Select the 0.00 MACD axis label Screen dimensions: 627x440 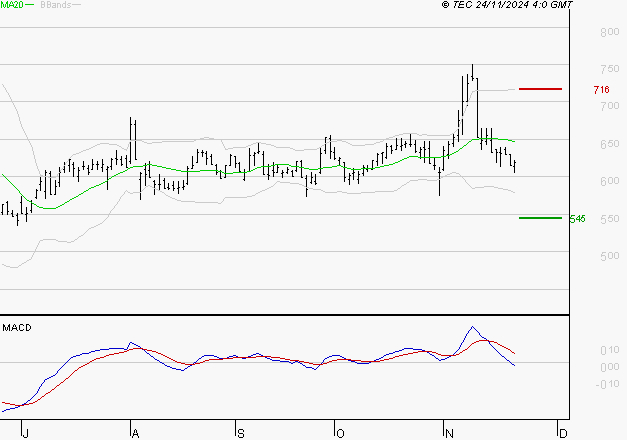pos(610,367)
